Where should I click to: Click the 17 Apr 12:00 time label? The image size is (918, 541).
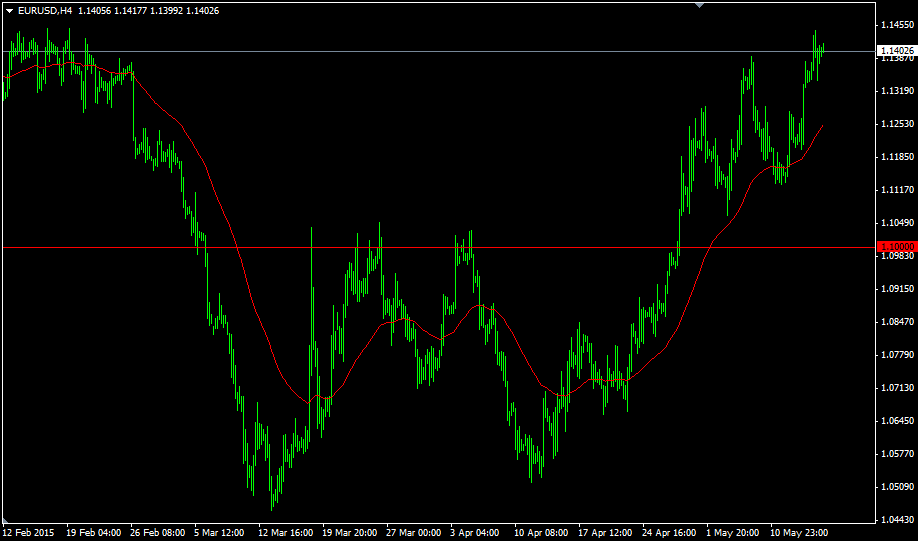click(x=606, y=533)
